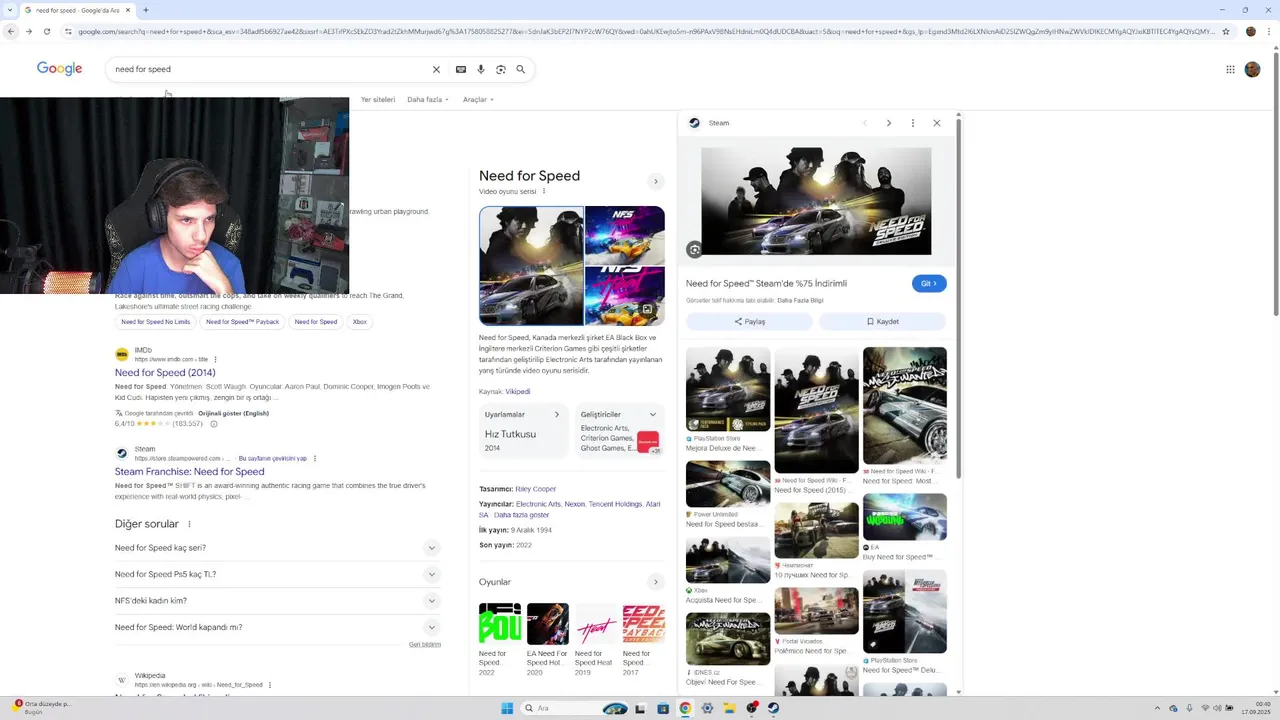Close the image preview panel
Image resolution: width=1280 pixels, height=720 pixels.
coord(936,123)
